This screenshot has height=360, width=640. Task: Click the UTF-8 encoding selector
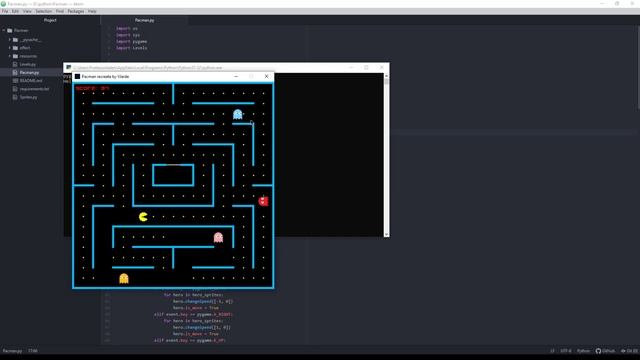566,351
